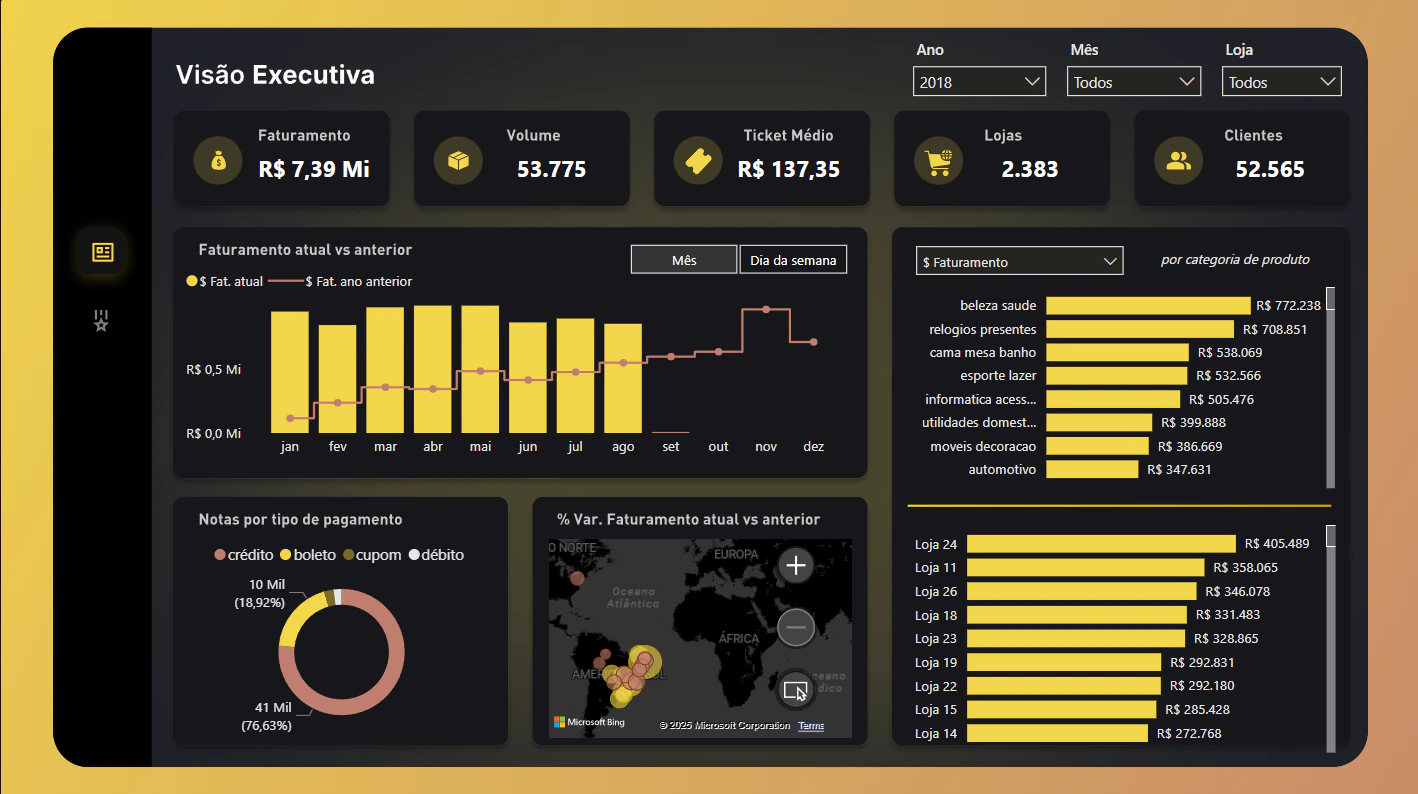
Task: Click the product category list scrollbar
Action: 1330,387
